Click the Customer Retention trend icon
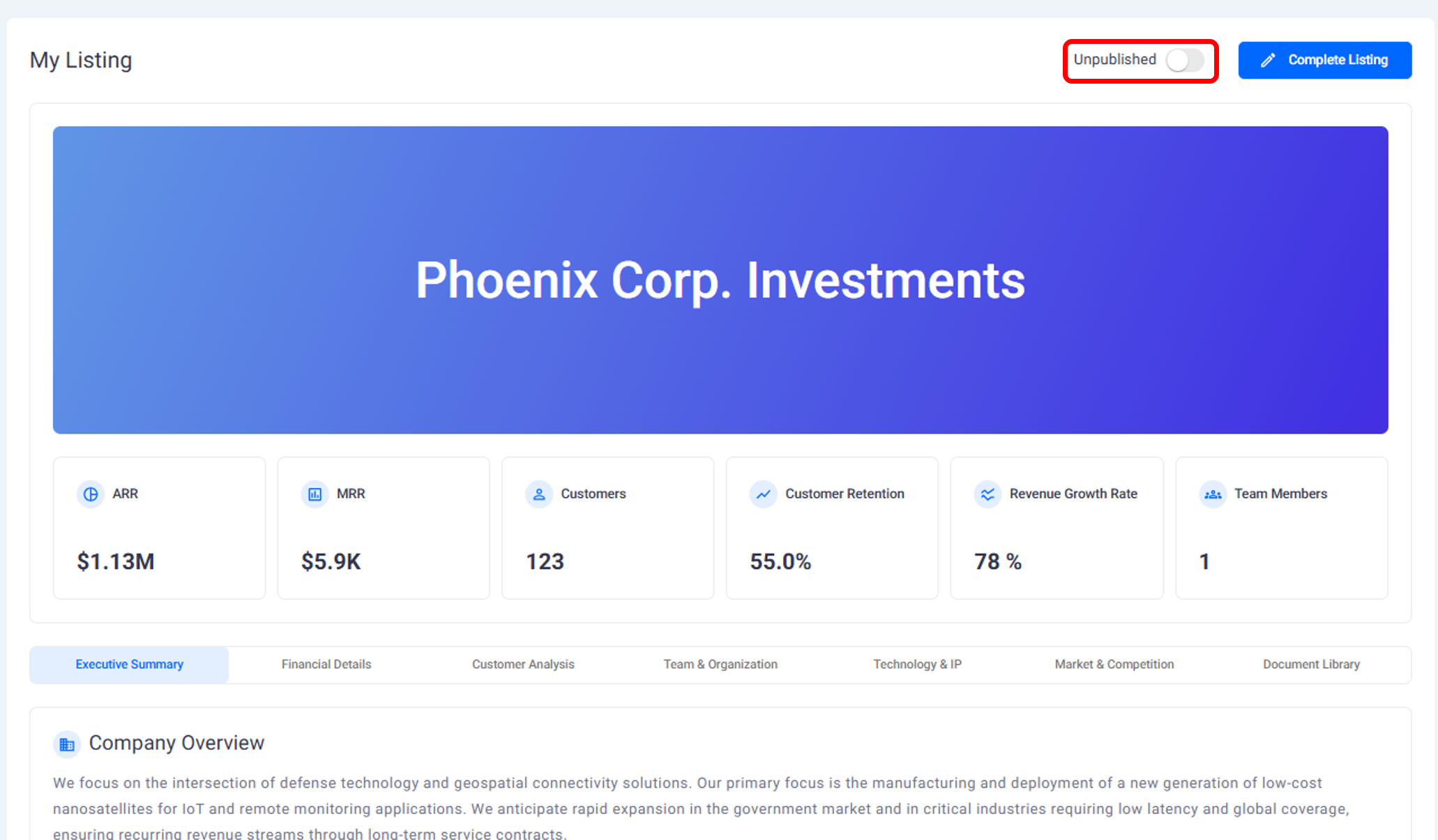1438x840 pixels. coord(764,494)
